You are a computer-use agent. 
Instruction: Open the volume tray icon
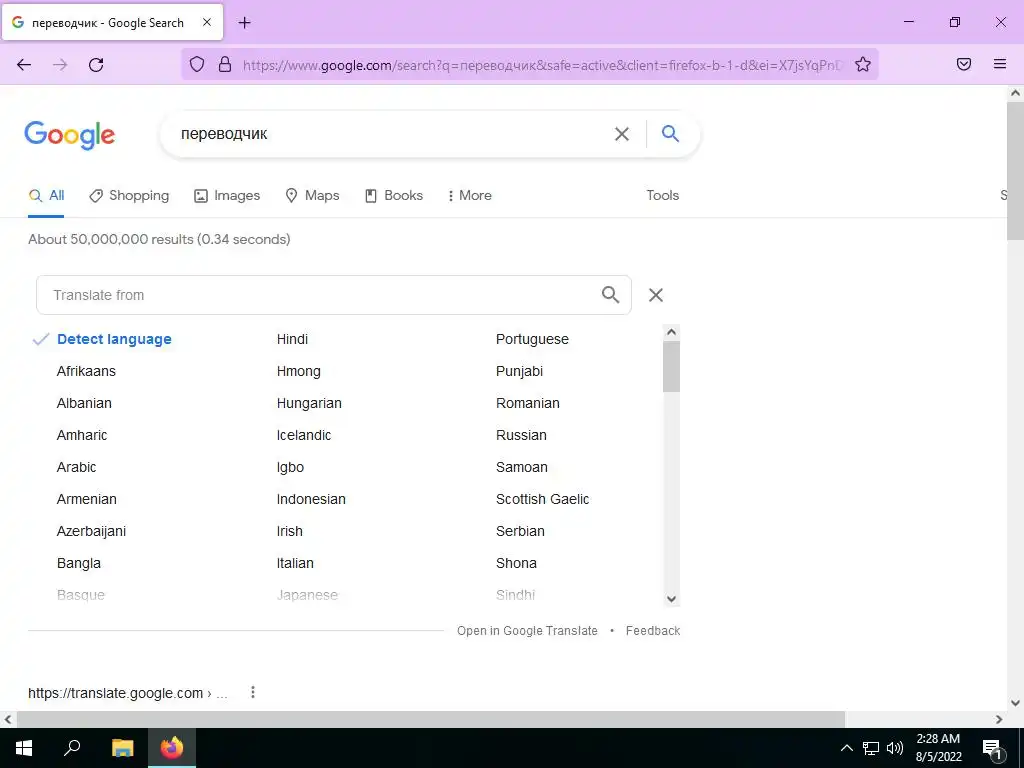click(895, 748)
